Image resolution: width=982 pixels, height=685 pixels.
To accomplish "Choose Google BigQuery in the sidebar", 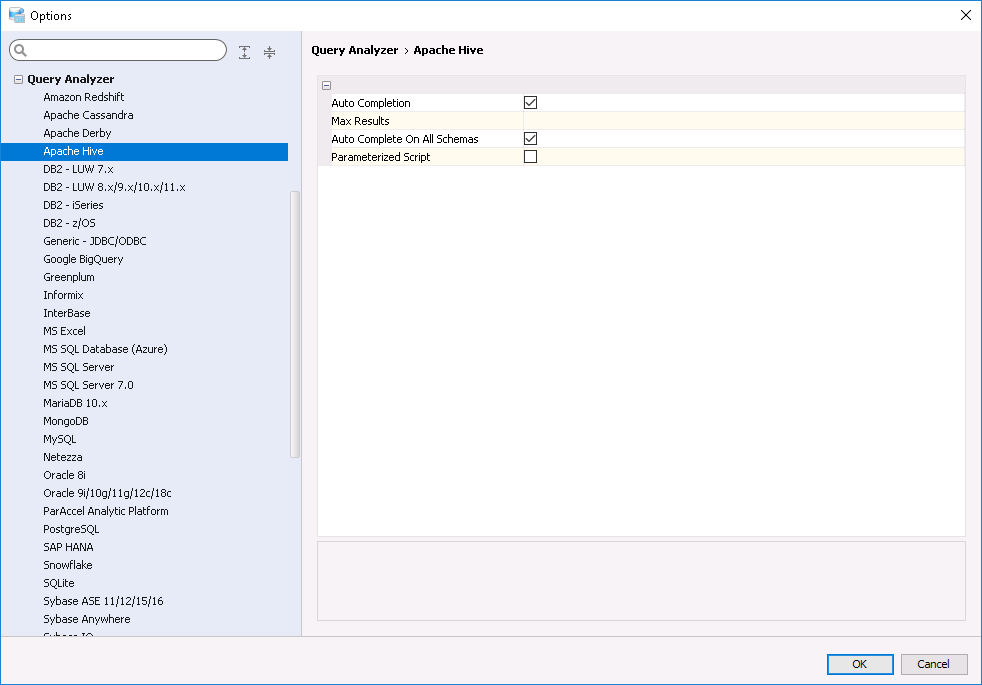I will tap(83, 259).
